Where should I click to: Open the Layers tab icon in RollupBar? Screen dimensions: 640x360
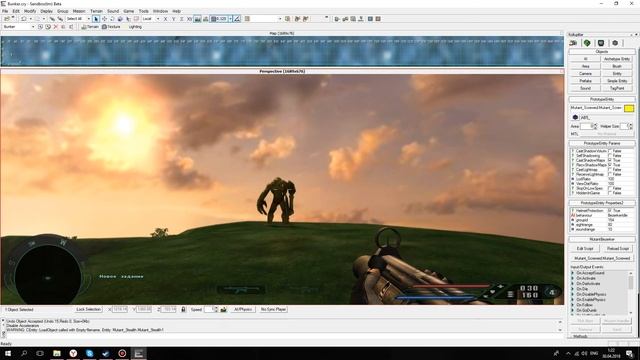(615, 43)
